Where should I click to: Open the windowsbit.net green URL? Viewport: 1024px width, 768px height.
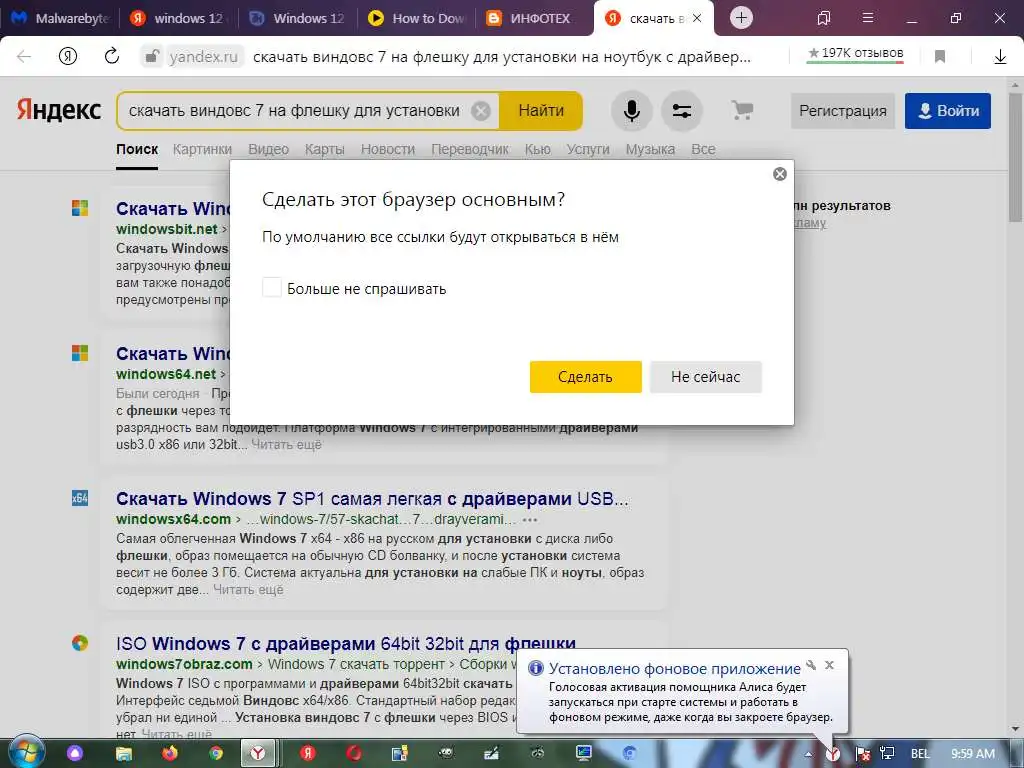(x=167, y=229)
